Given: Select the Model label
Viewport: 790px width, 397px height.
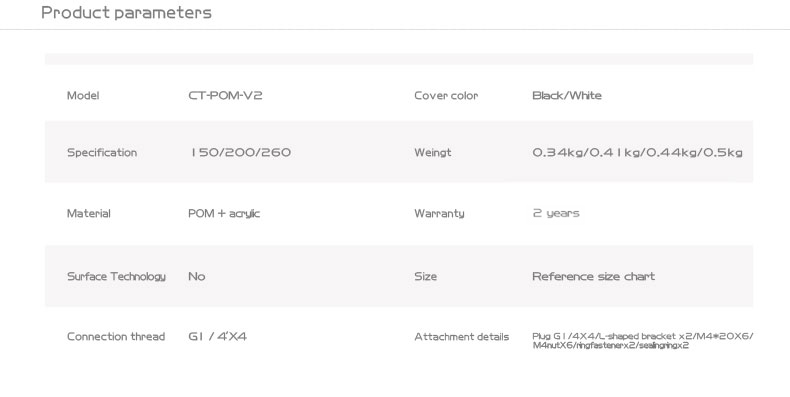Looking at the screenshot, I should 83,96.
